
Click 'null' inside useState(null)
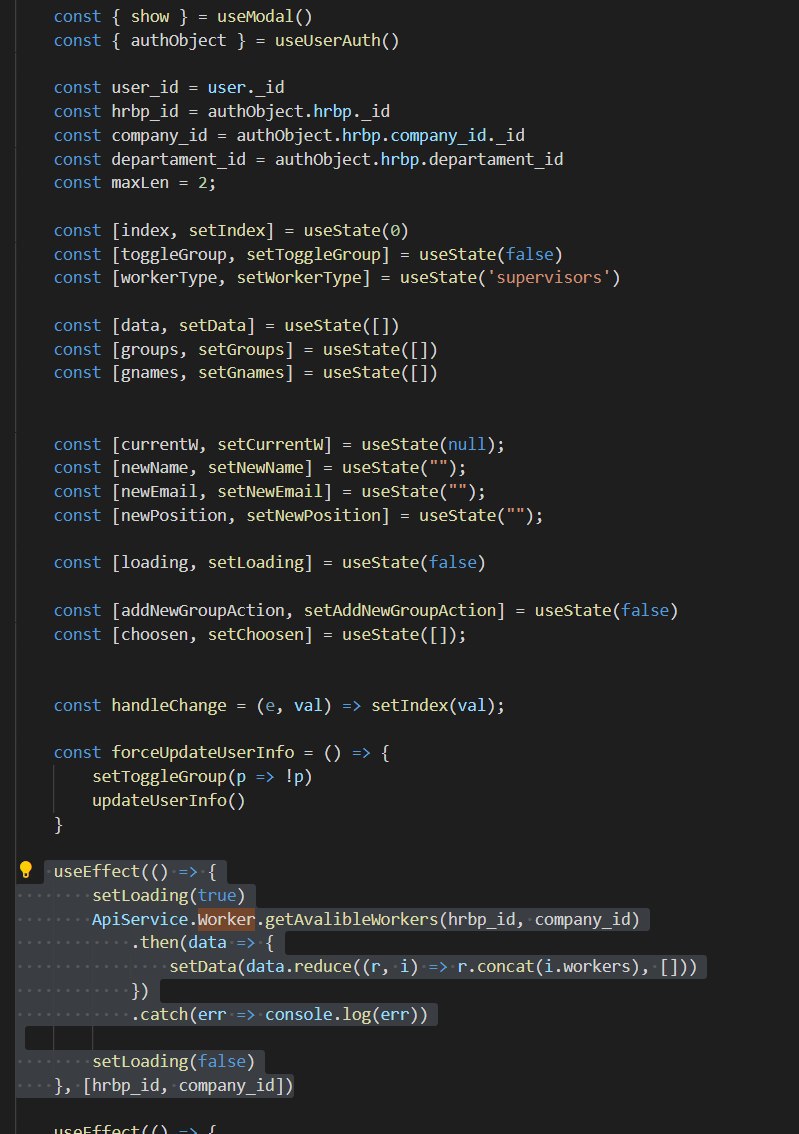(x=467, y=444)
